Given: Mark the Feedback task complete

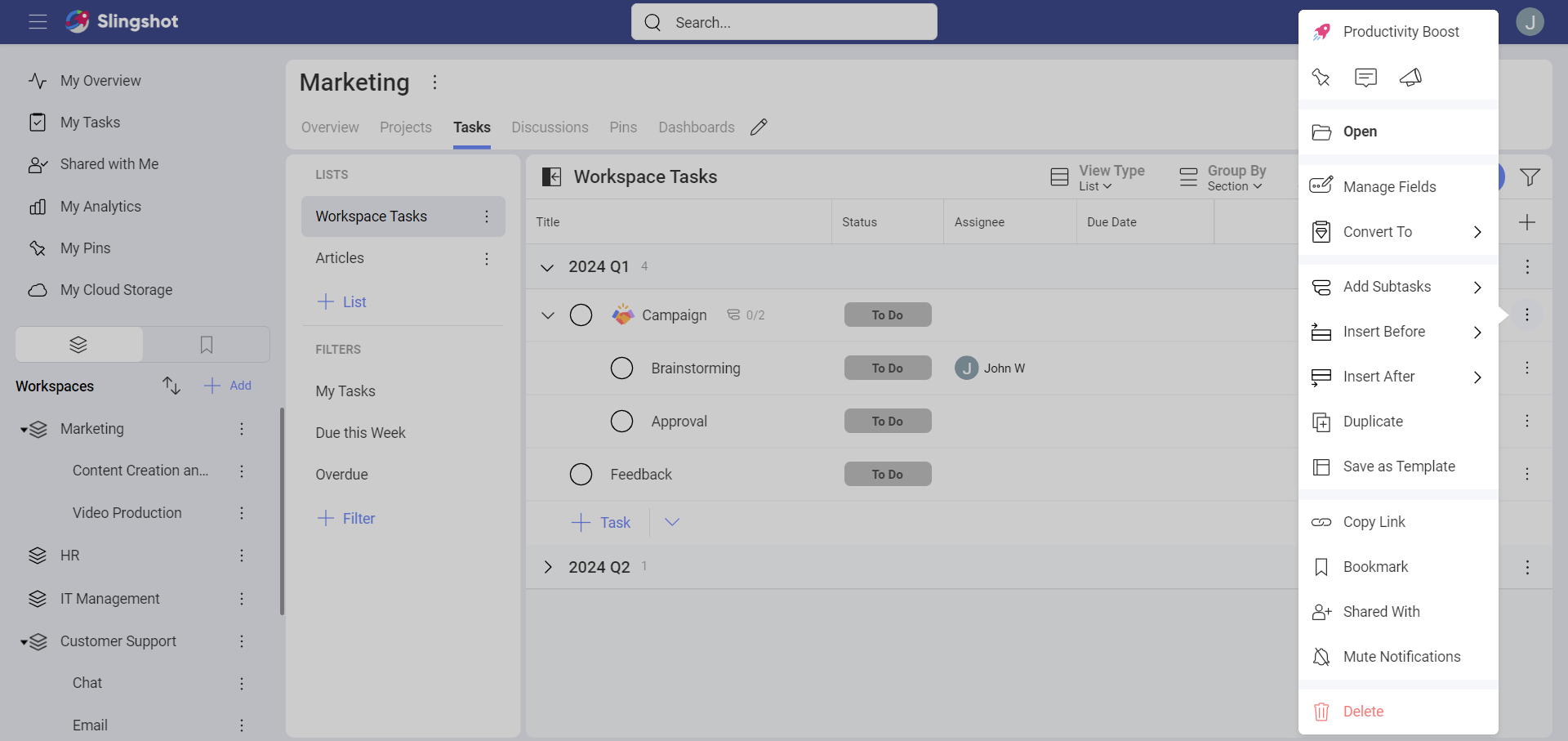Looking at the screenshot, I should (x=581, y=475).
